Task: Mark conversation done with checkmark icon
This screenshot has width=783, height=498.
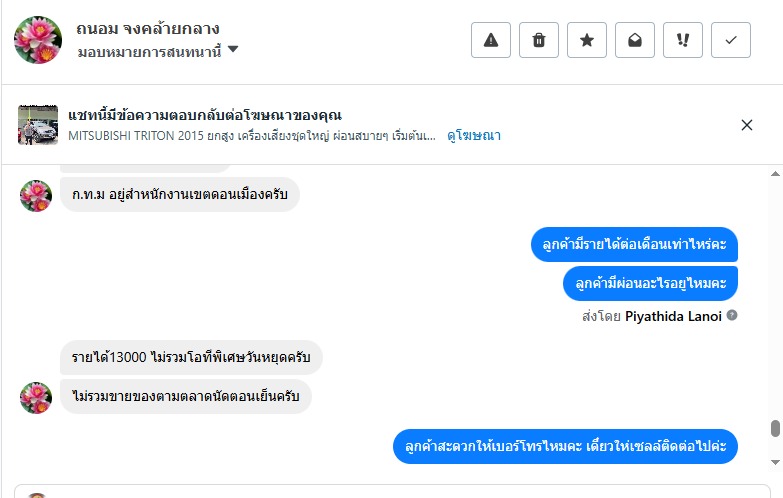Action: [x=731, y=40]
